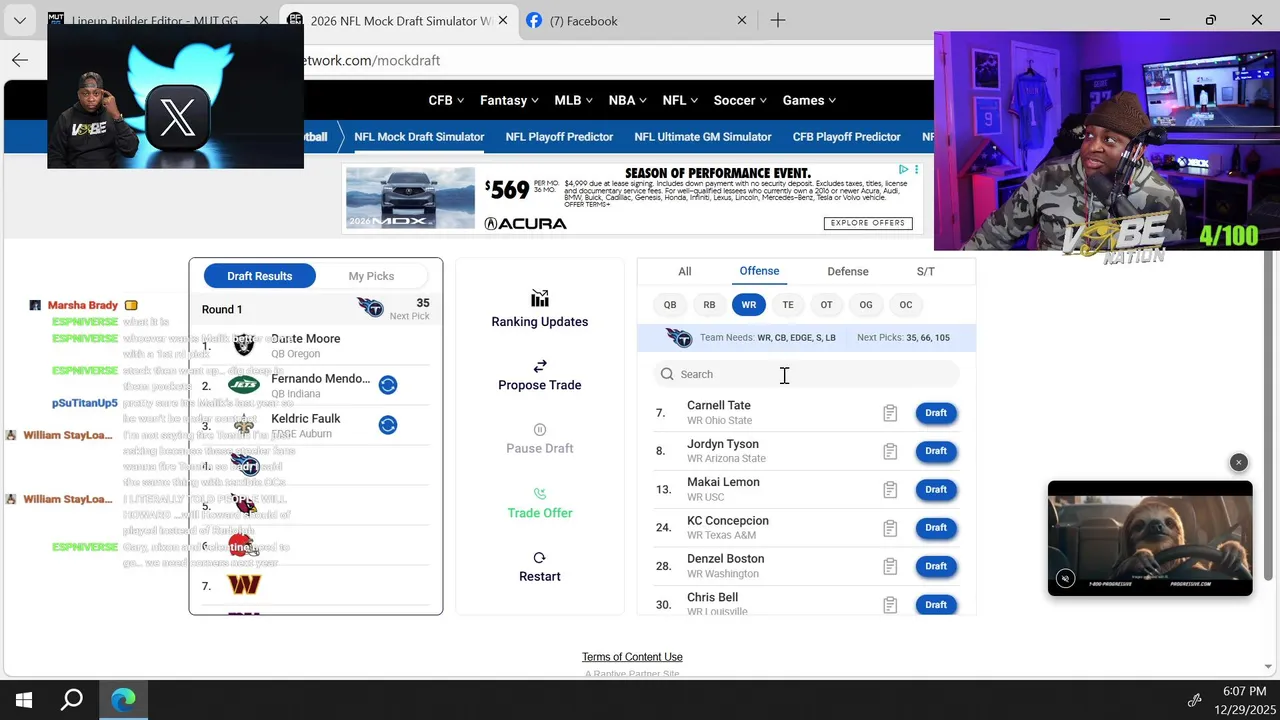Click Titans logo in Round 1 header

(370, 308)
